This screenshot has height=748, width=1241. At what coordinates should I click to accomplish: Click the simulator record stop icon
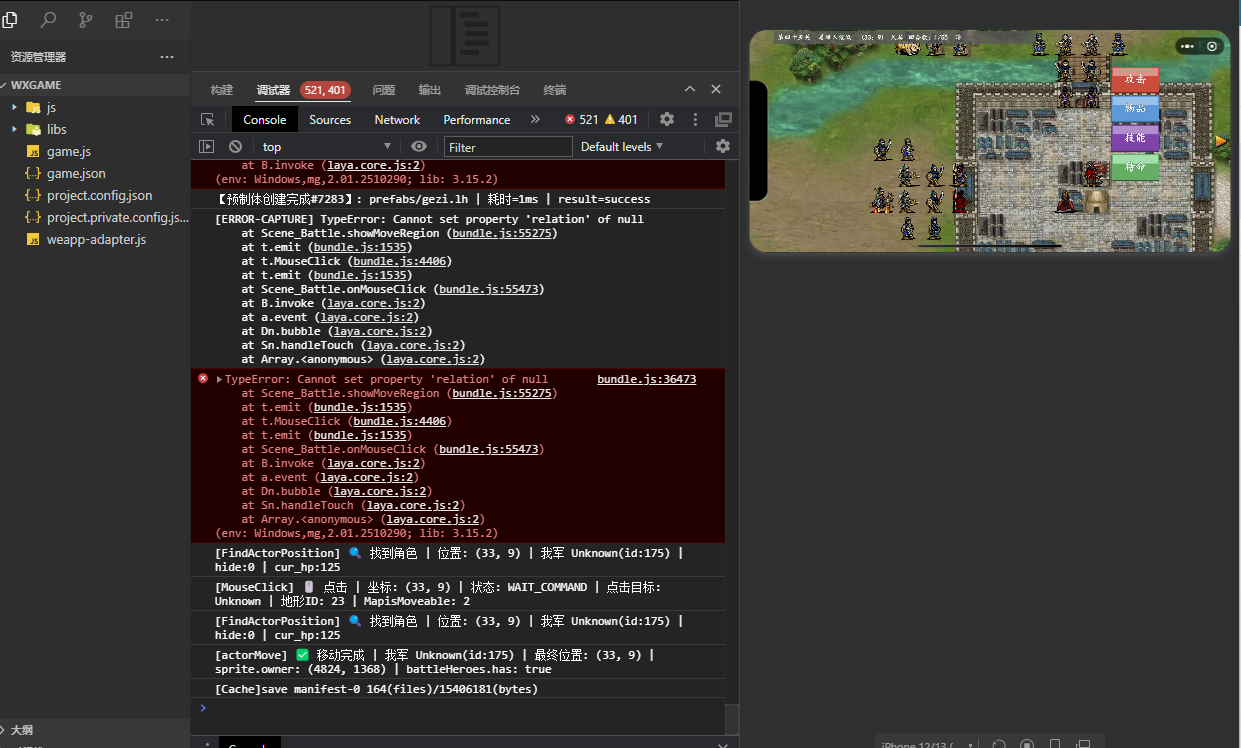click(x=1027, y=743)
